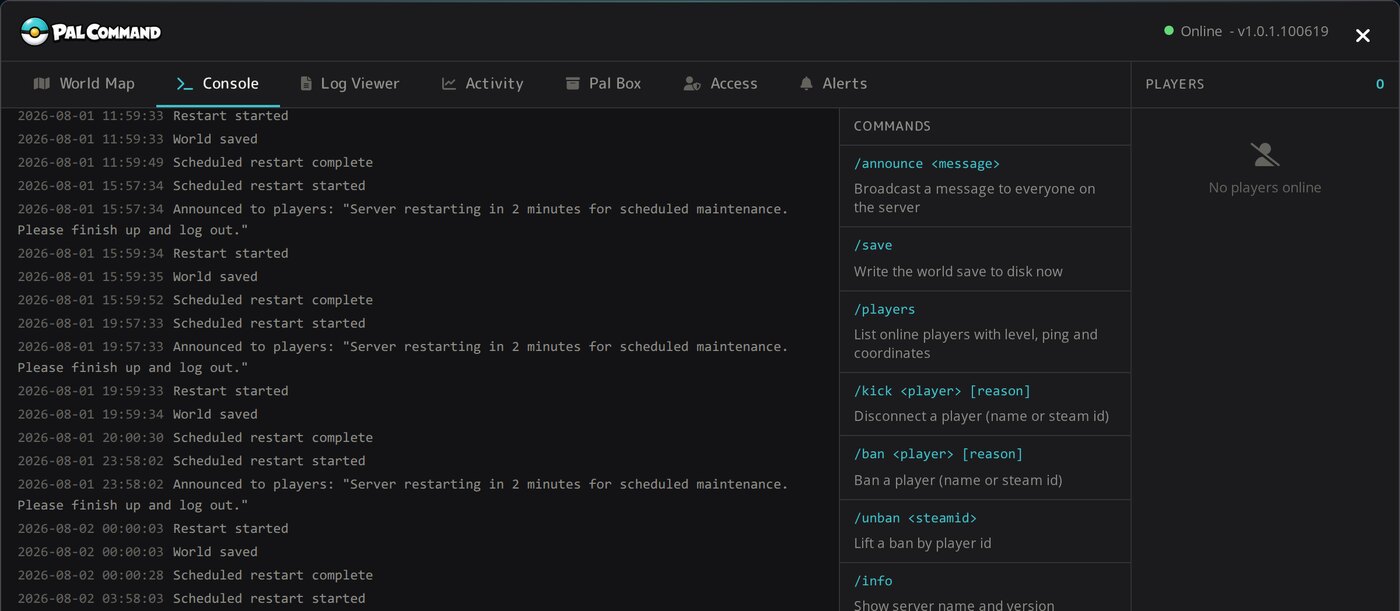Screen dimensions: 1400x611
Task: Close the Pal Command panel
Action: click(1362, 36)
